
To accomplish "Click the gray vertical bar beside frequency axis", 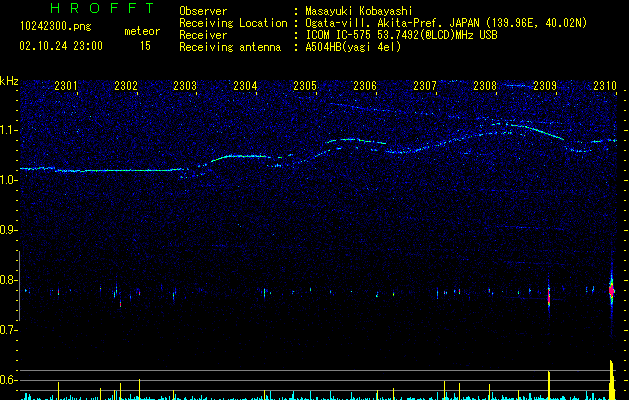I will pos(19,286).
